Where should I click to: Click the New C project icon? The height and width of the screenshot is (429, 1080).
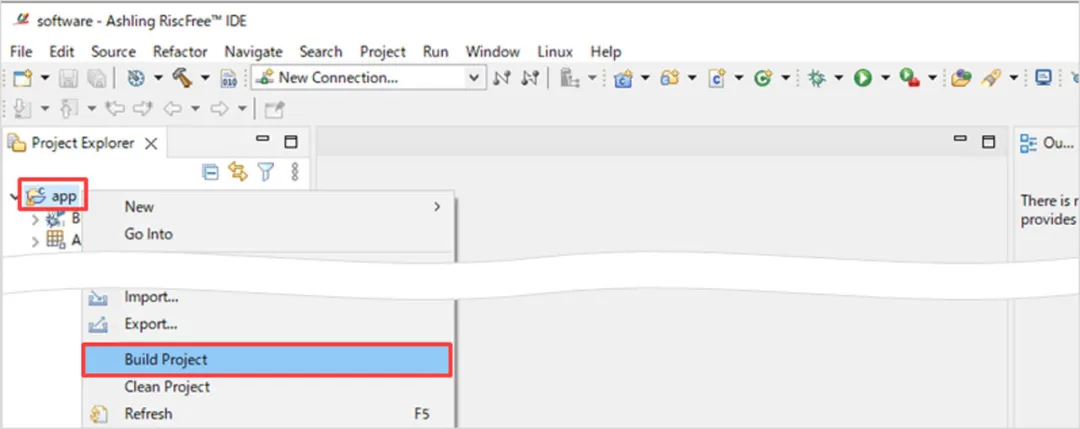(623, 79)
